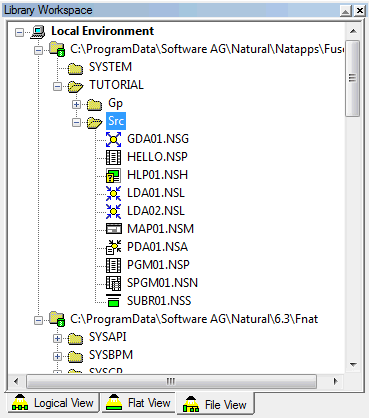Click the HELLO.NSP program icon
This screenshot has width=369, height=418.
tap(113, 157)
